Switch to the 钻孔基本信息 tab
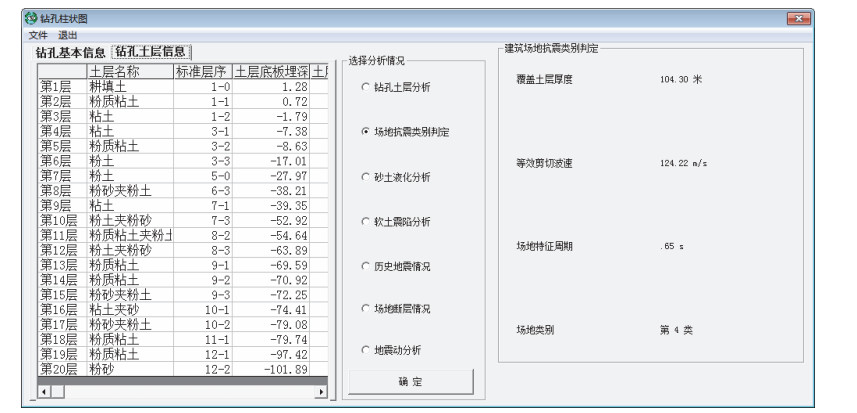Screen dimensions: 857x413 72,52
